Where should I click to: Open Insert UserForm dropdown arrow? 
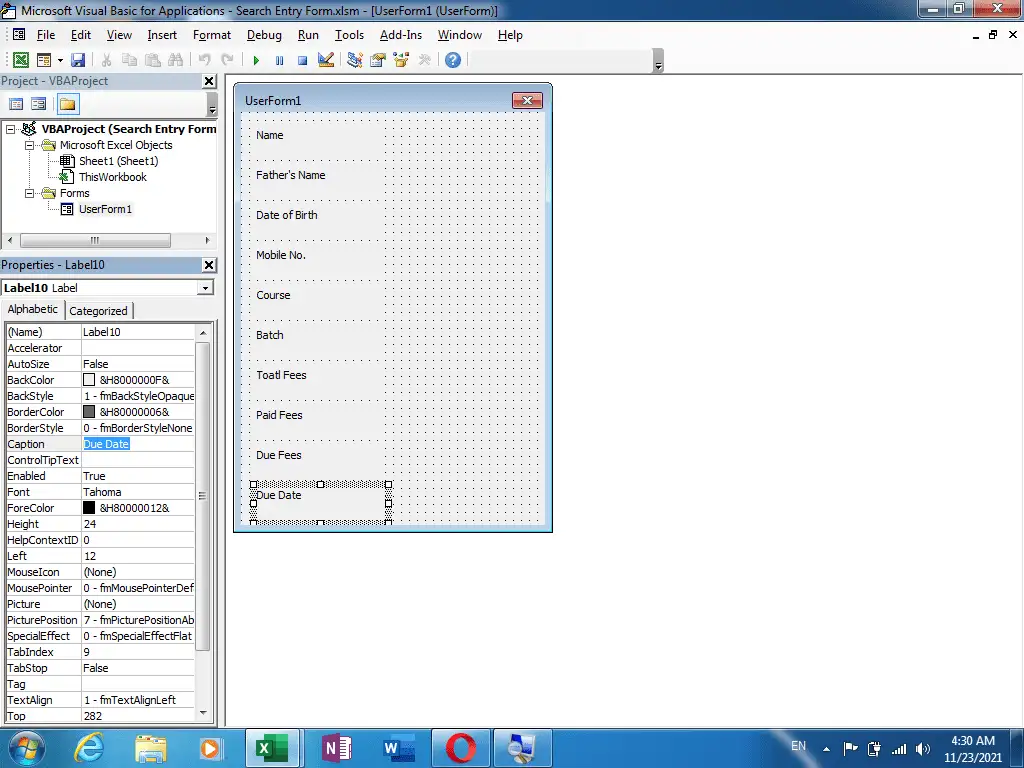click(60, 60)
